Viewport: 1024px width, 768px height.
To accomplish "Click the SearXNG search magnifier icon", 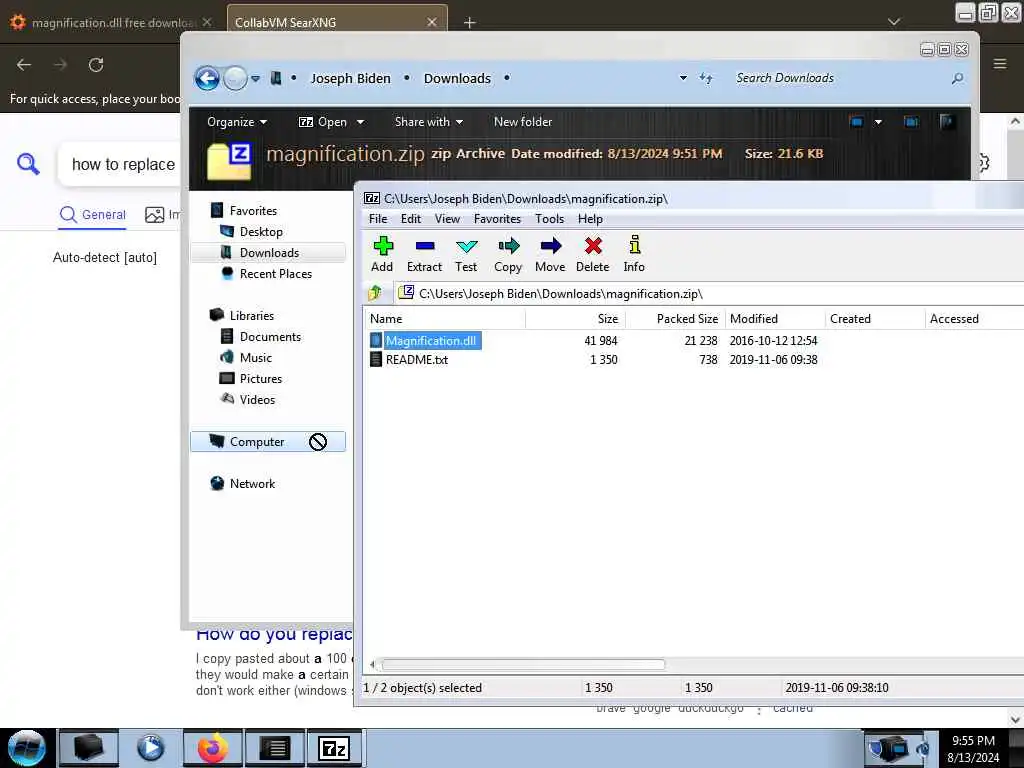I will 28,164.
